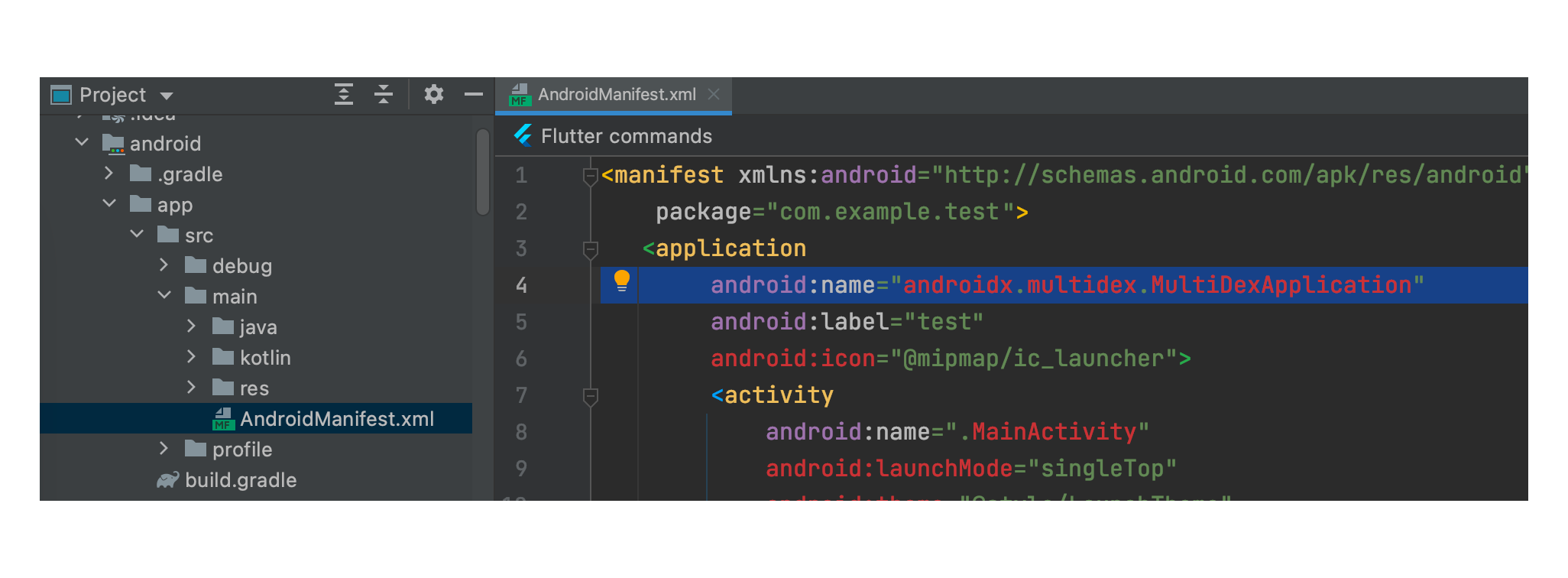Fold the manifest tag at line 1
This screenshot has height=578, width=1568.
[x=590, y=177]
